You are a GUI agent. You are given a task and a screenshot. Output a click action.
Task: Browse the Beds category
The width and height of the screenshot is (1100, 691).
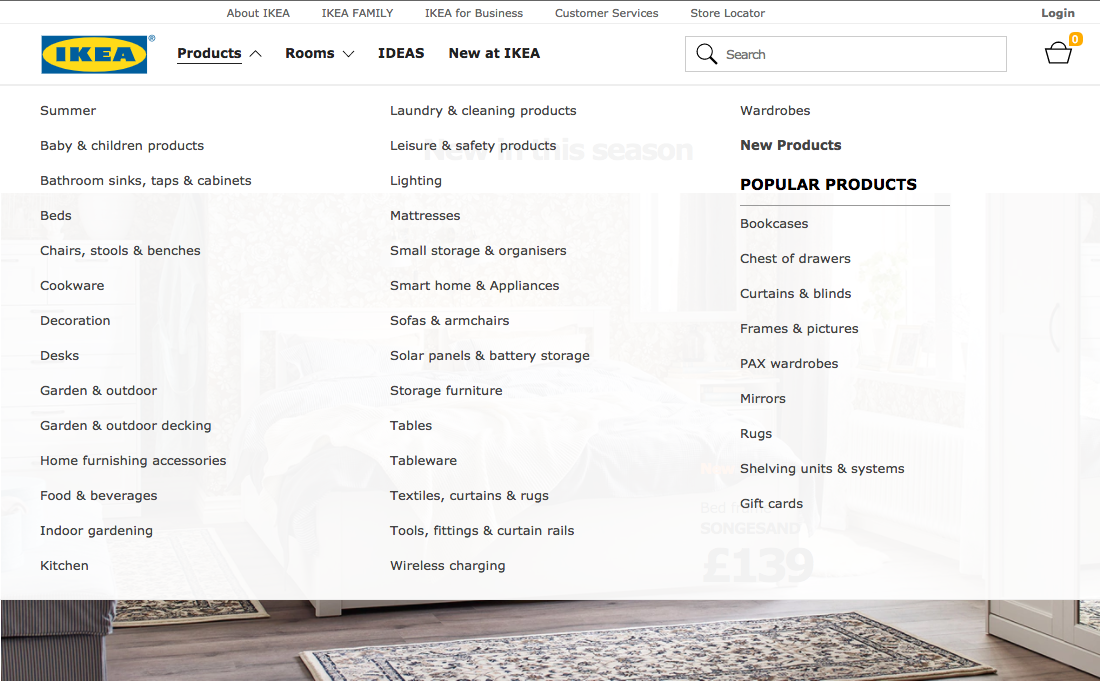coord(55,215)
